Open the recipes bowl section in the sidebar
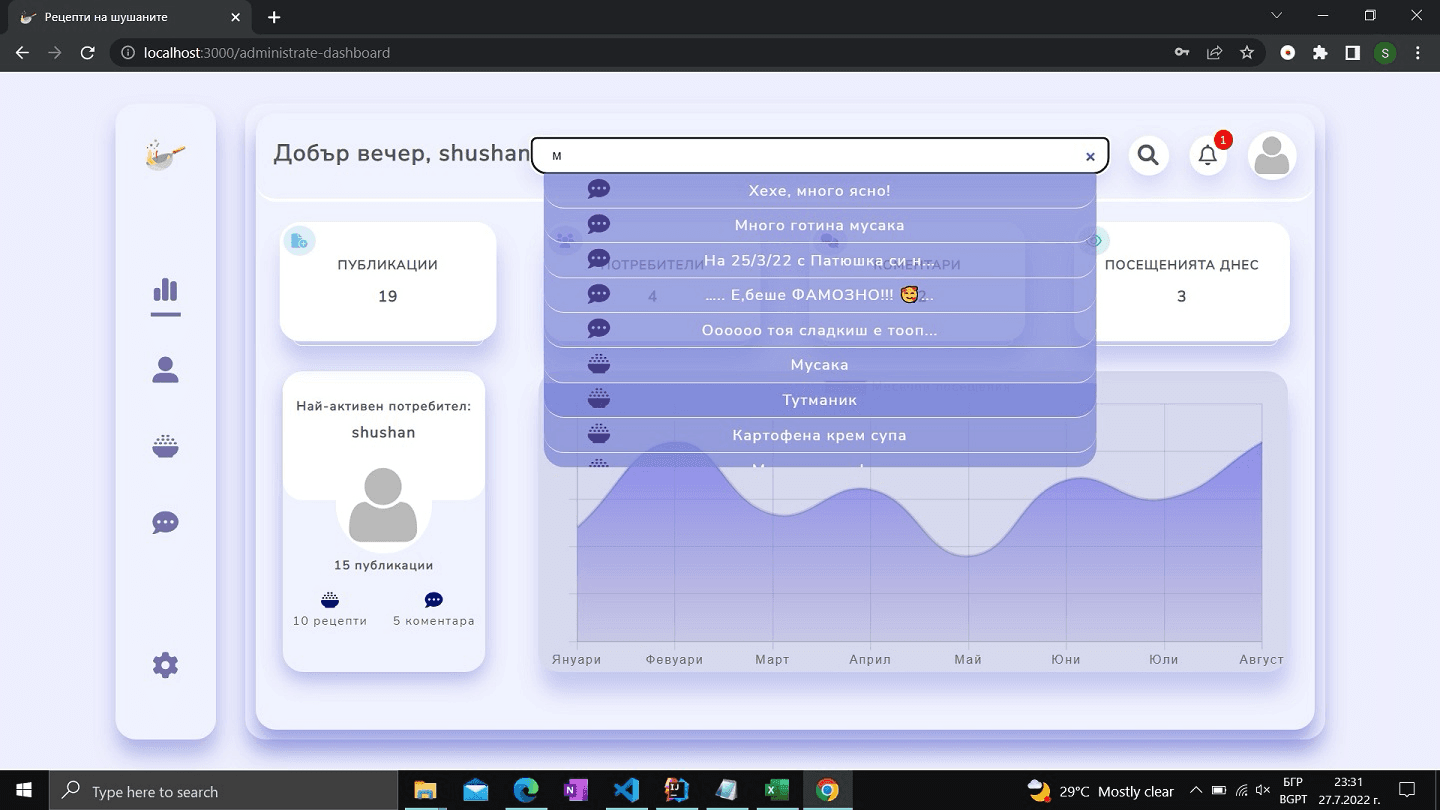The width and height of the screenshot is (1440, 810). [165, 446]
